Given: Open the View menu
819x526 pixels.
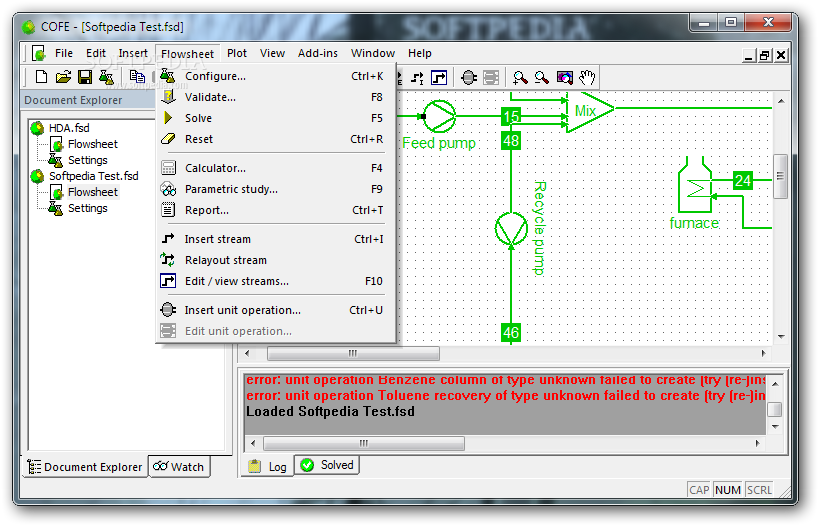Looking at the screenshot, I should (x=272, y=53).
